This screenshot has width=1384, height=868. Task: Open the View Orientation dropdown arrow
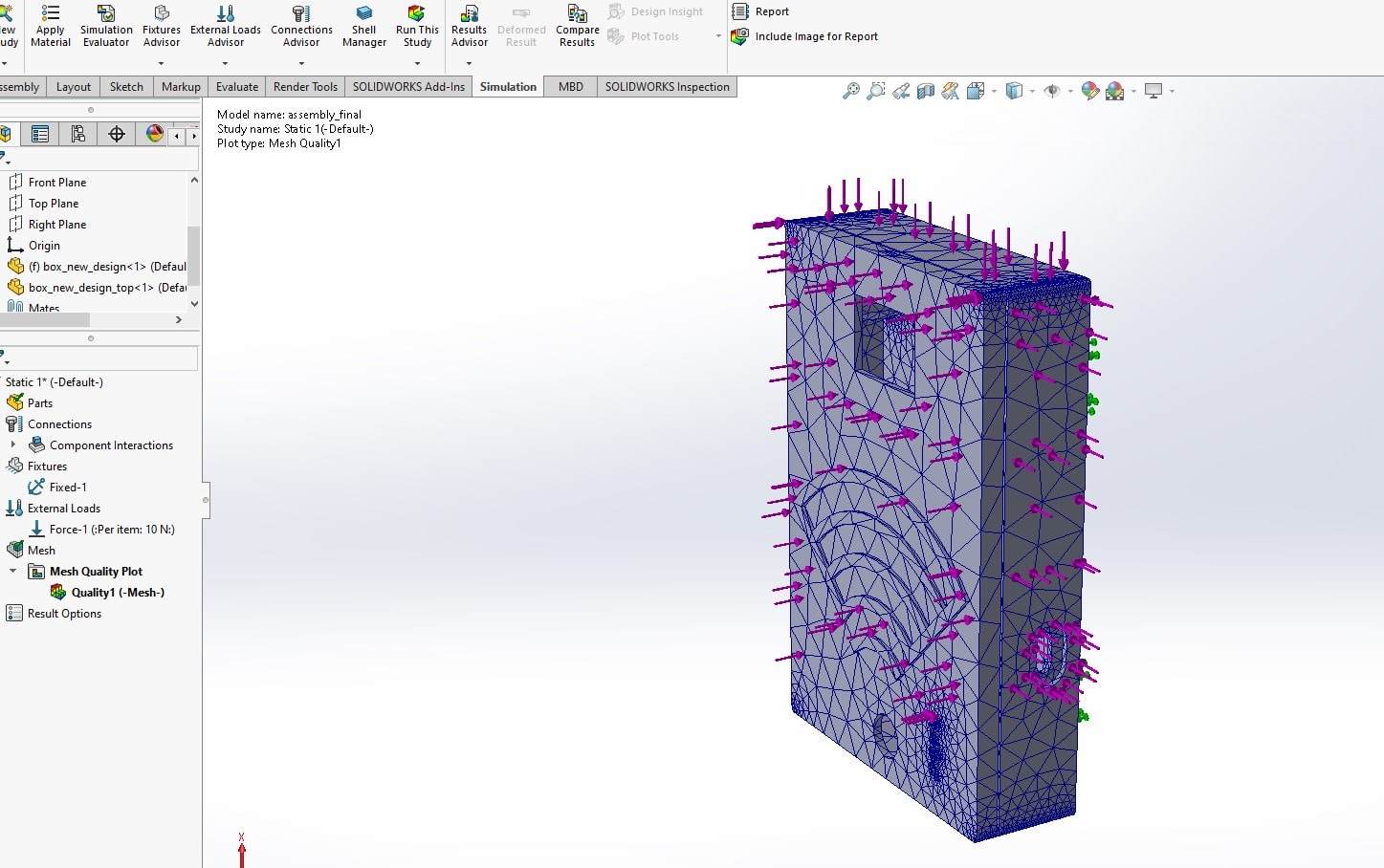pyautogui.click(x=994, y=92)
